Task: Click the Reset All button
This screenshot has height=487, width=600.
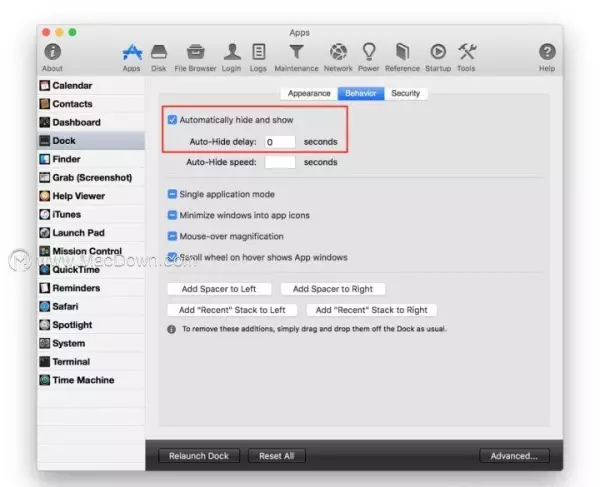Action: point(277,456)
